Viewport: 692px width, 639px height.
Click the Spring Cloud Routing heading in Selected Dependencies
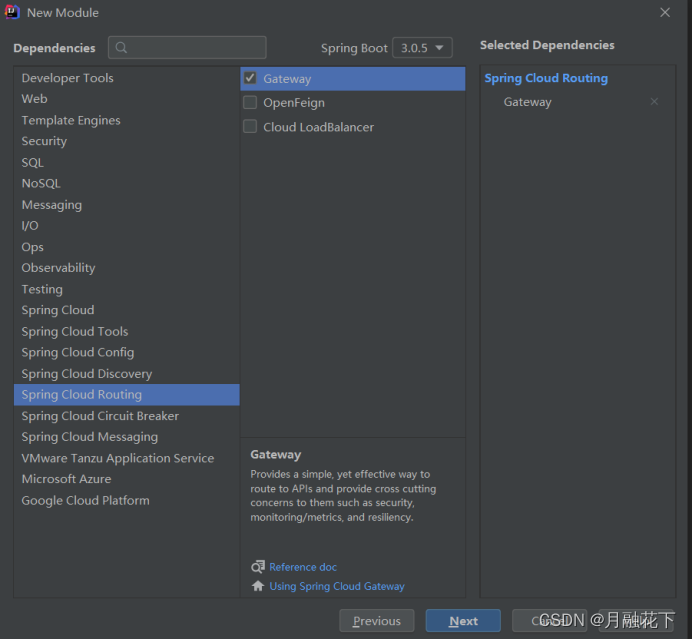coord(546,78)
